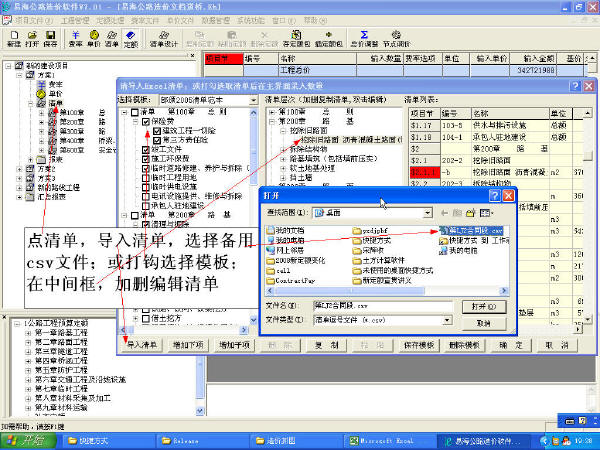Open the 工程管理 menu

pos(75,20)
